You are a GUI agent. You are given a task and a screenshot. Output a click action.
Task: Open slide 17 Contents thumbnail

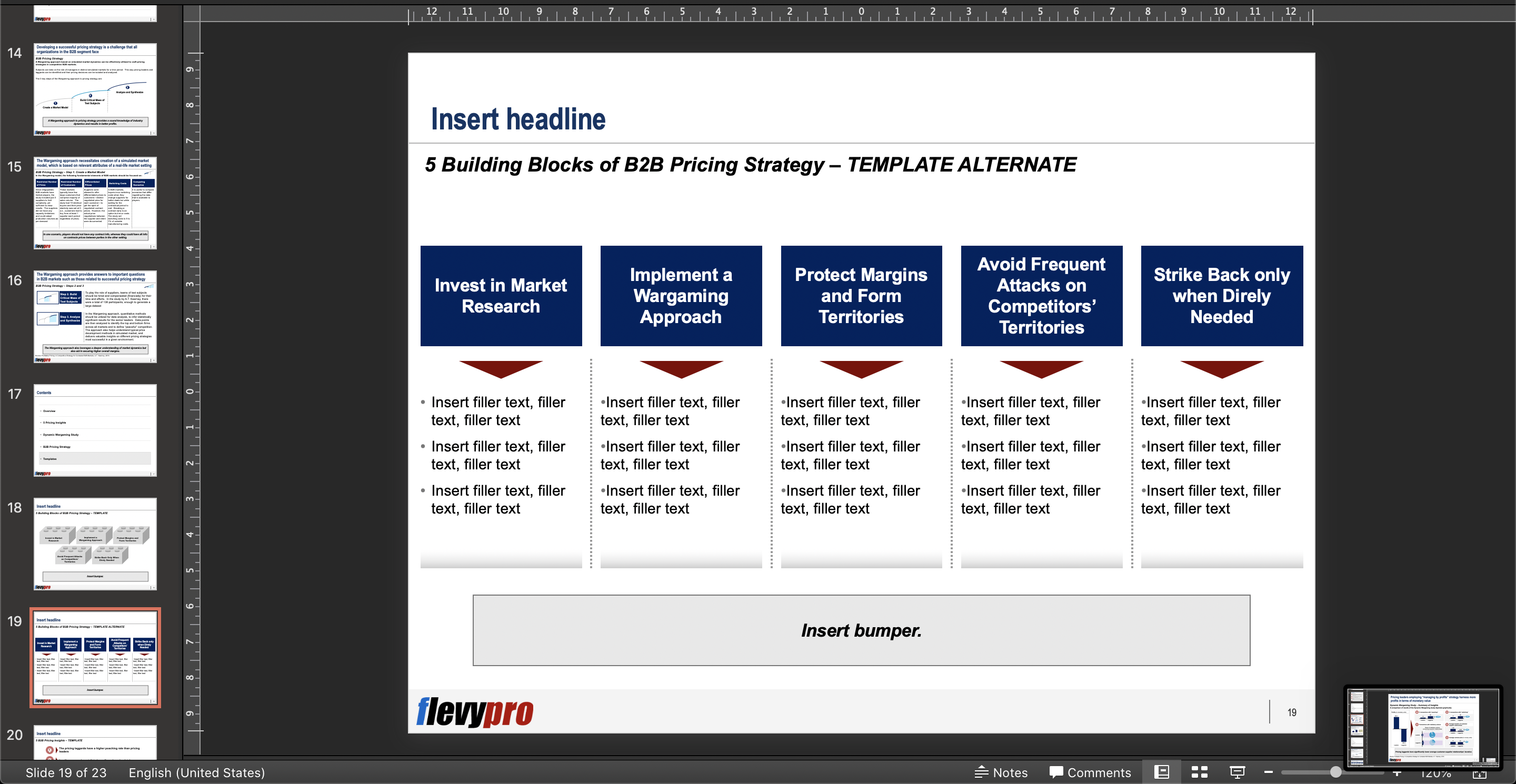[95, 430]
